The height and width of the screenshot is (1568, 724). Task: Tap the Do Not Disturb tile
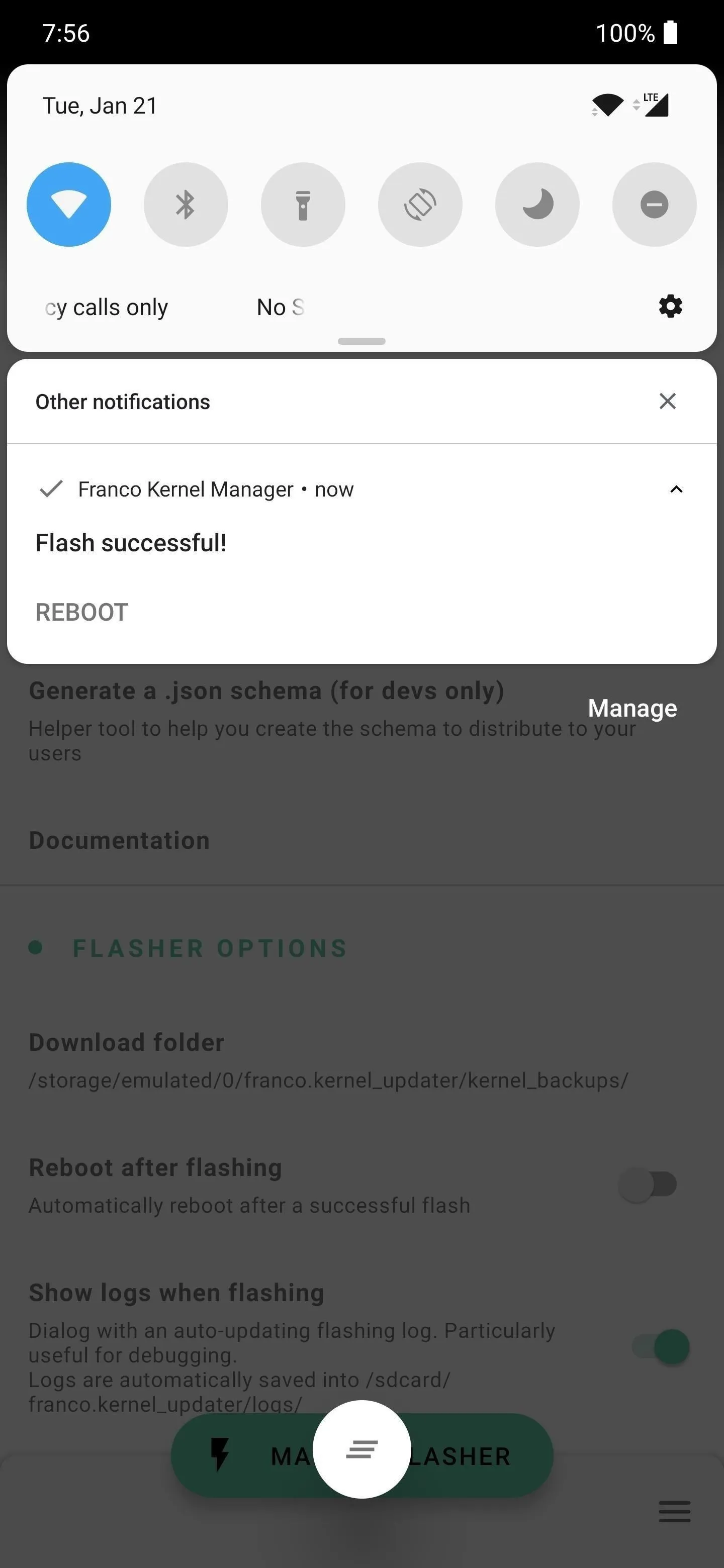pos(655,205)
